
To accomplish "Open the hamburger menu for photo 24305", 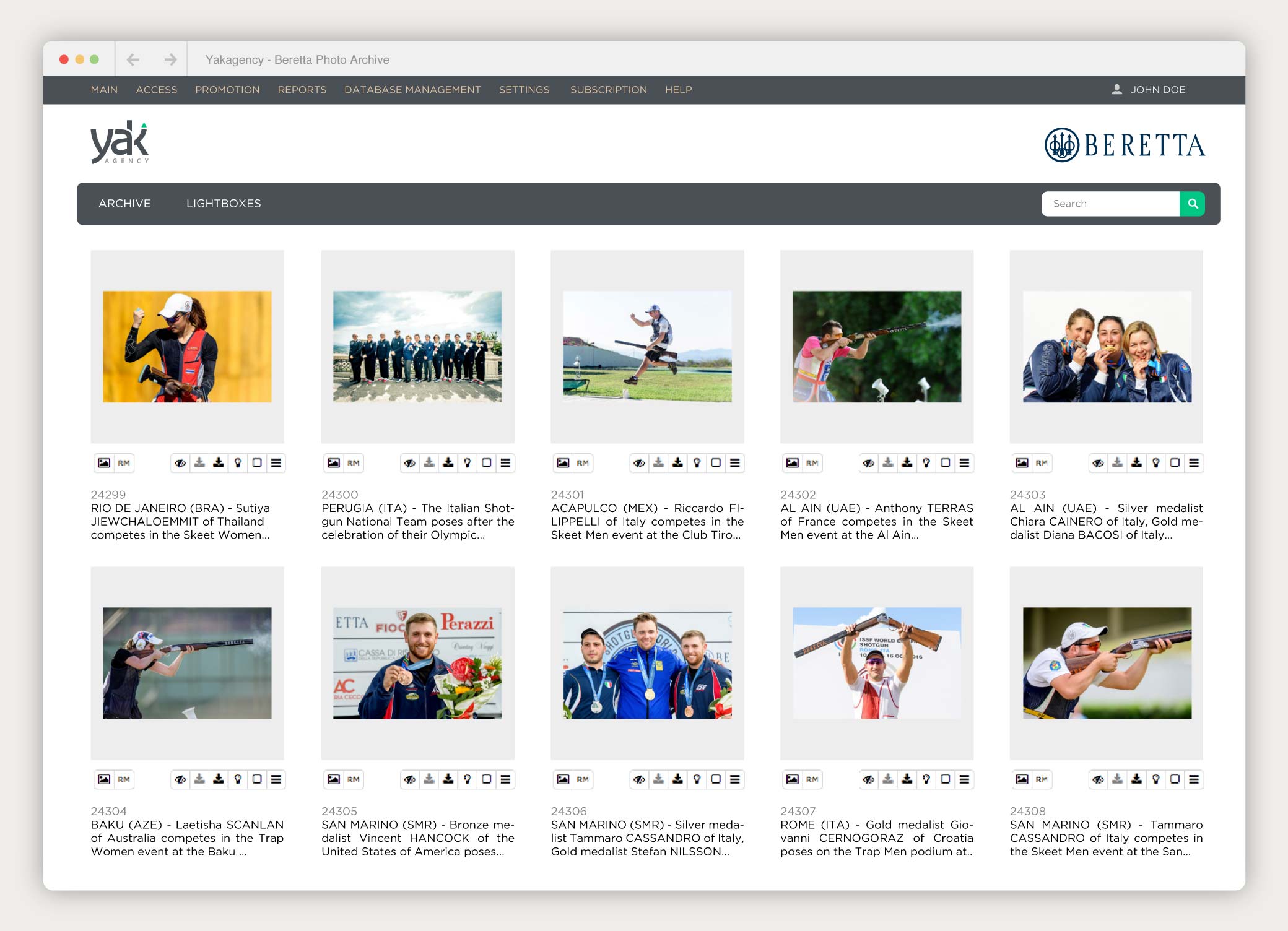I will (506, 779).
